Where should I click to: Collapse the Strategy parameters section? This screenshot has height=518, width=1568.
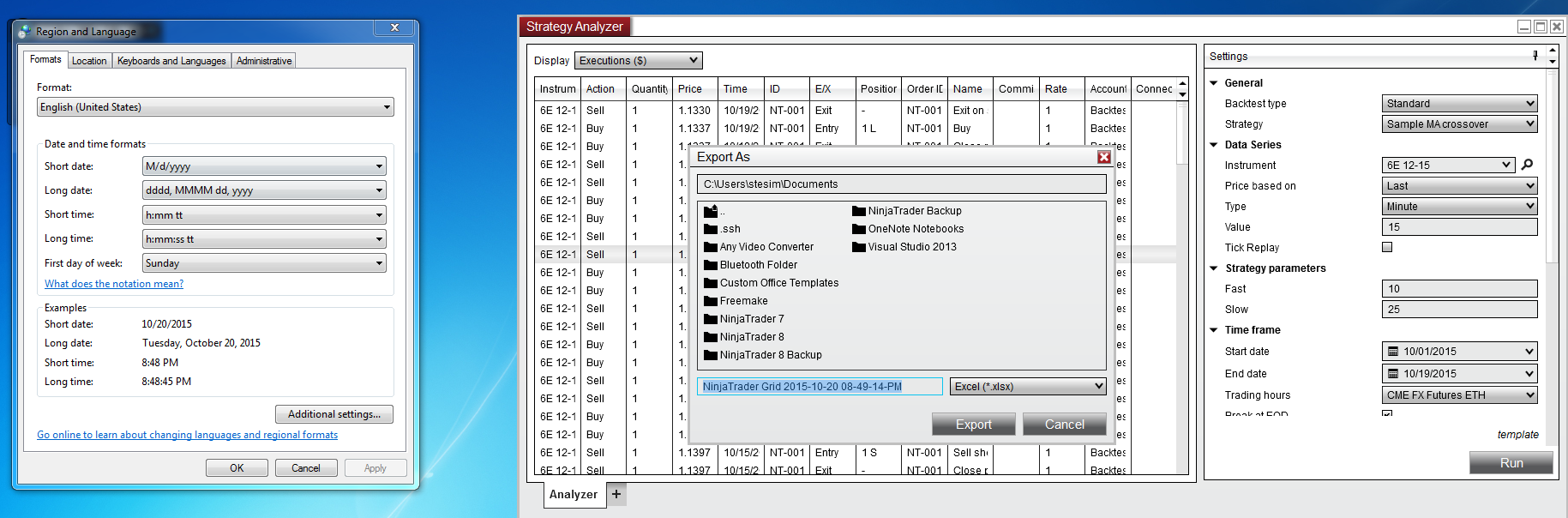1214,268
